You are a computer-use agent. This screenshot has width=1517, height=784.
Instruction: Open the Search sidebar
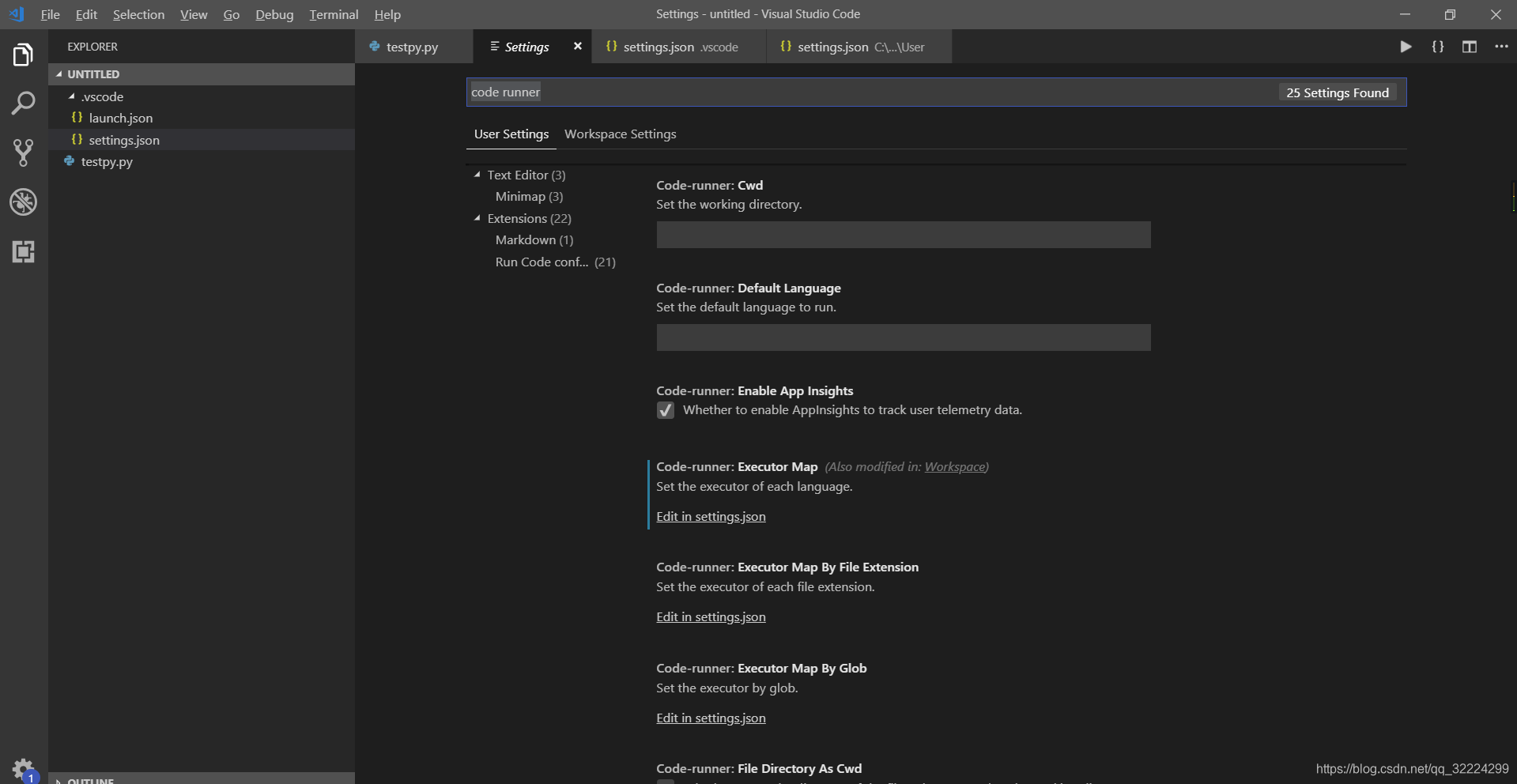pyautogui.click(x=23, y=103)
